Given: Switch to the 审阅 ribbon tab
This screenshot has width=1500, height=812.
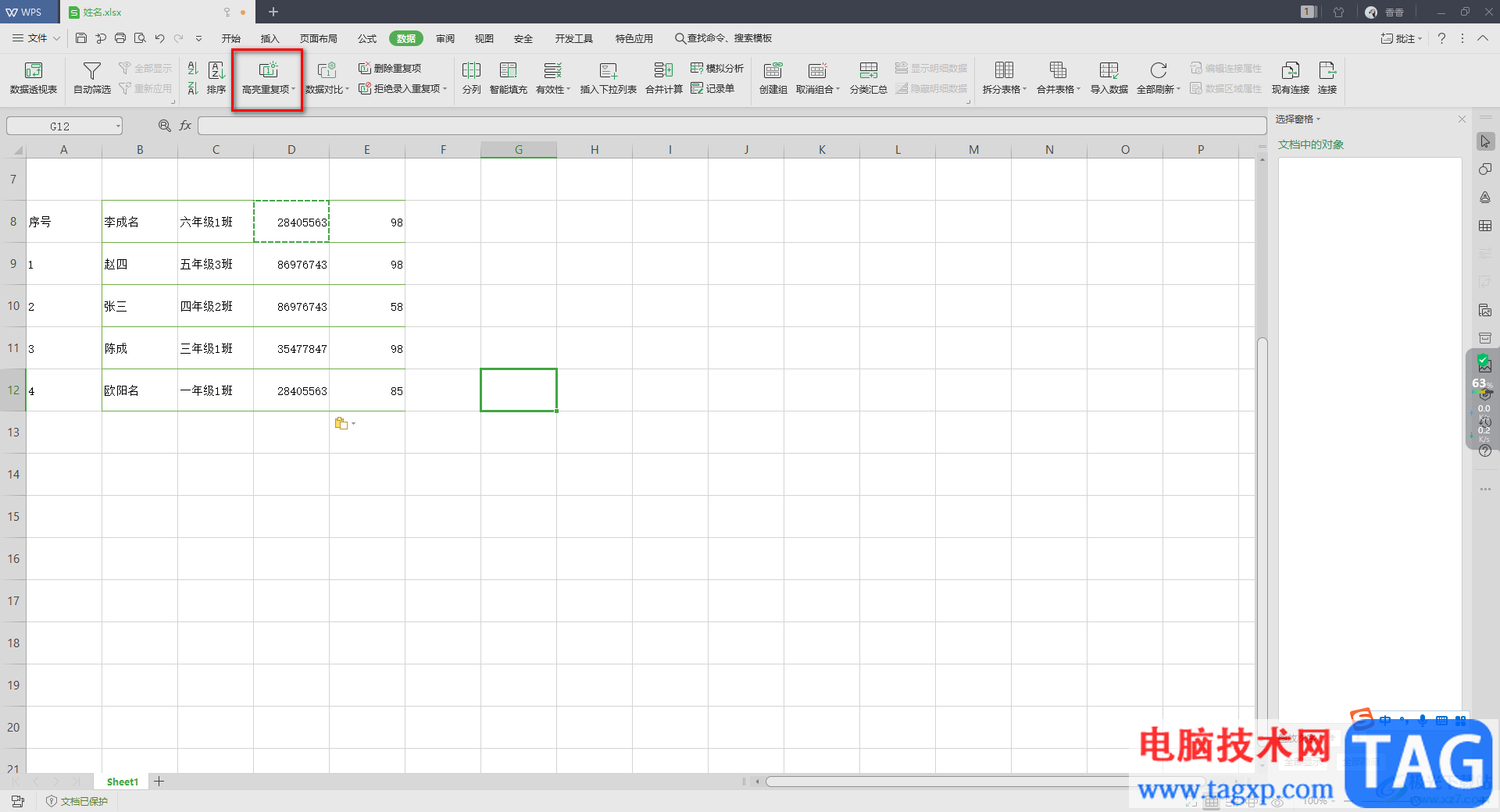Looking at the screenshot, I should click(445, 38).
